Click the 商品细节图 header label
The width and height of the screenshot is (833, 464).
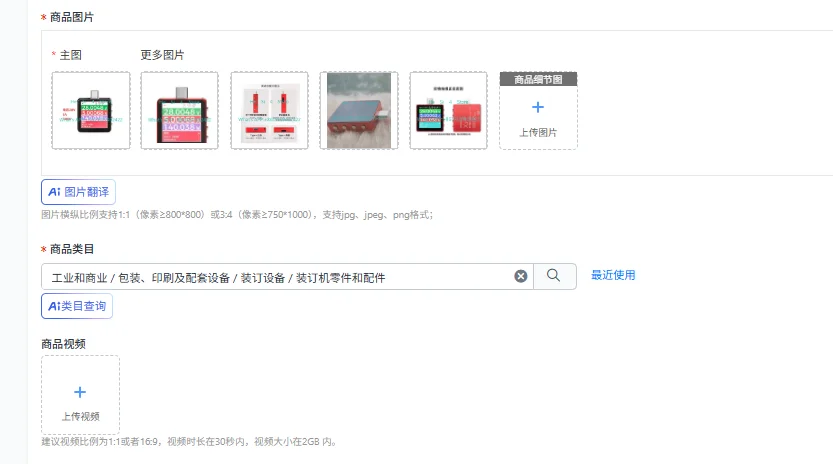coord(538,80)
